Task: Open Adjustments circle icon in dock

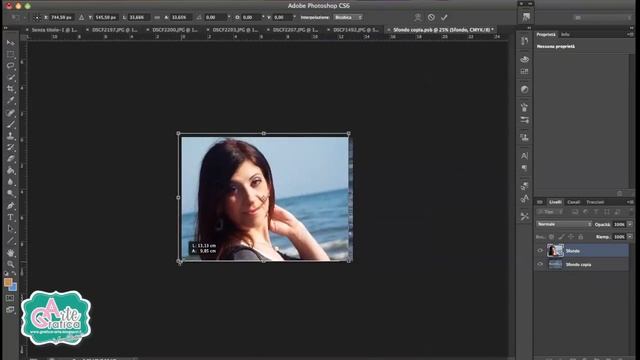Action: pyautogui.click(x=524, y=89)
